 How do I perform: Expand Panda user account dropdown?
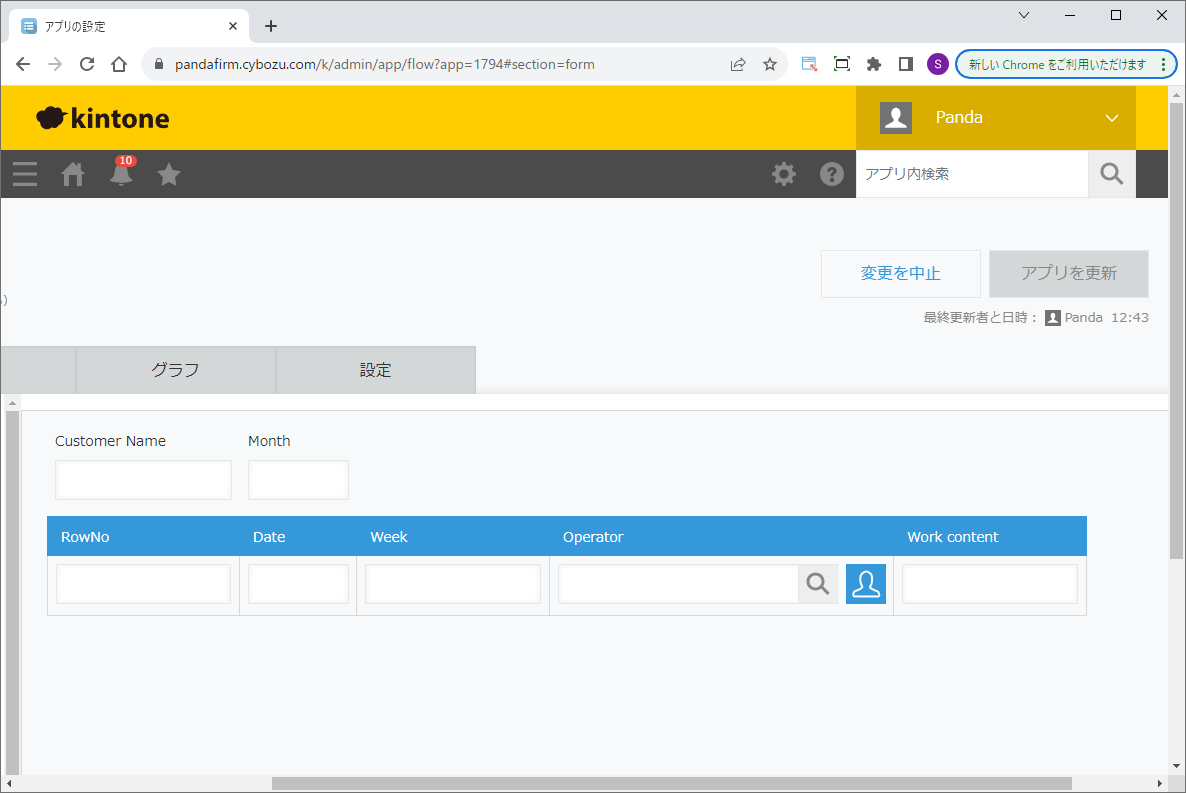click(x=1111, y=118)
